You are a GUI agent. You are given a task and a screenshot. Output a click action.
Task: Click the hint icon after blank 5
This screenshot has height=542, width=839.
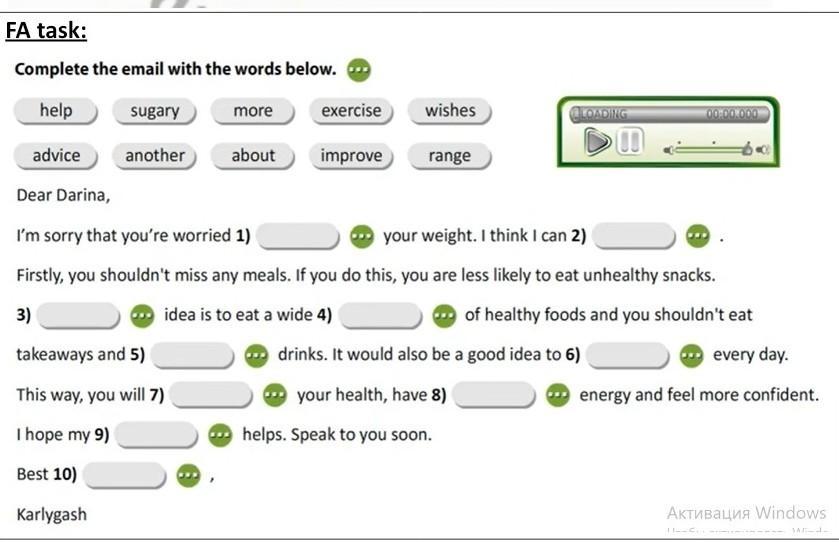[256, 356]
